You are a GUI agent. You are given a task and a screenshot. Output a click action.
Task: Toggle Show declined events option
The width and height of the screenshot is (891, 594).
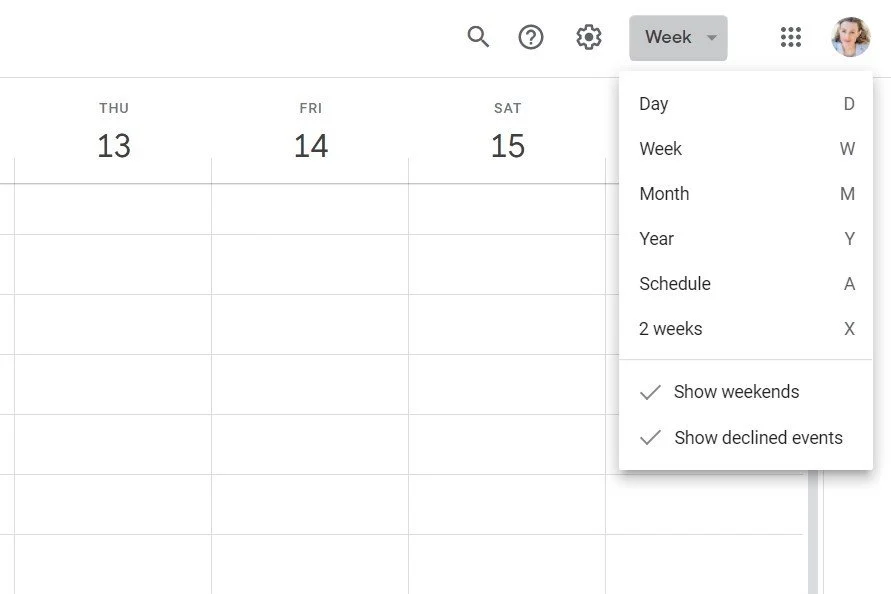tap(757, 438)
